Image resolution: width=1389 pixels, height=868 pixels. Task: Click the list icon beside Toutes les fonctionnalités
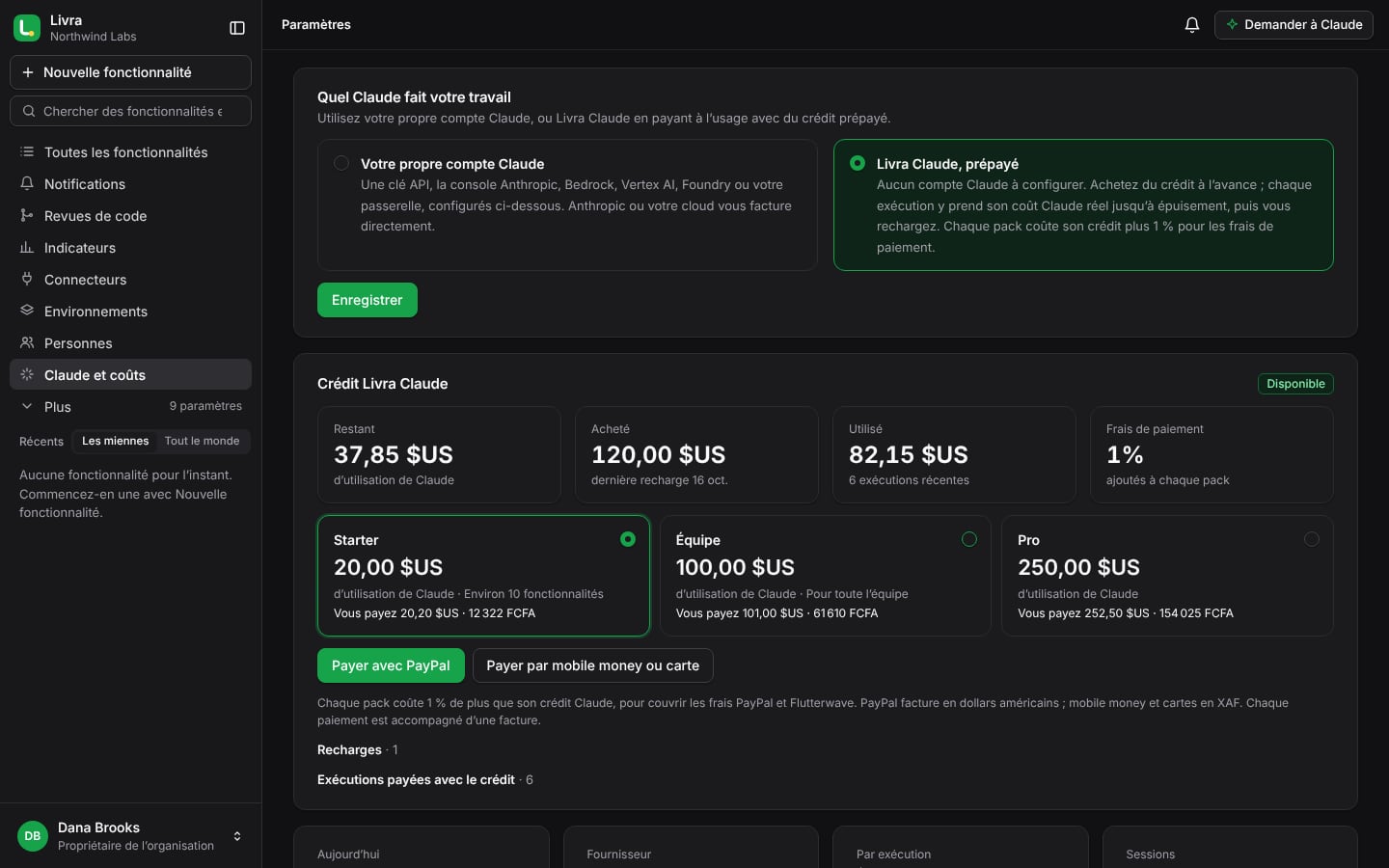27,152
